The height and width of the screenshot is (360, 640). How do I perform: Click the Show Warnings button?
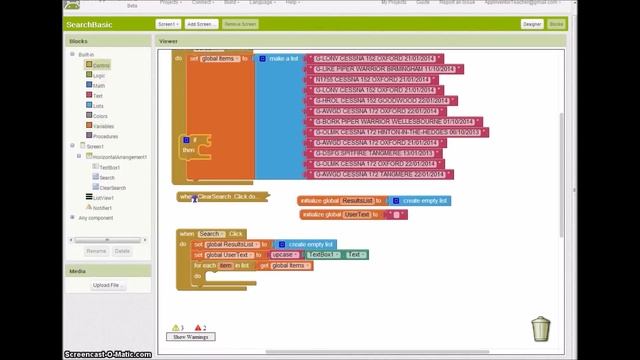pos(191,337)
